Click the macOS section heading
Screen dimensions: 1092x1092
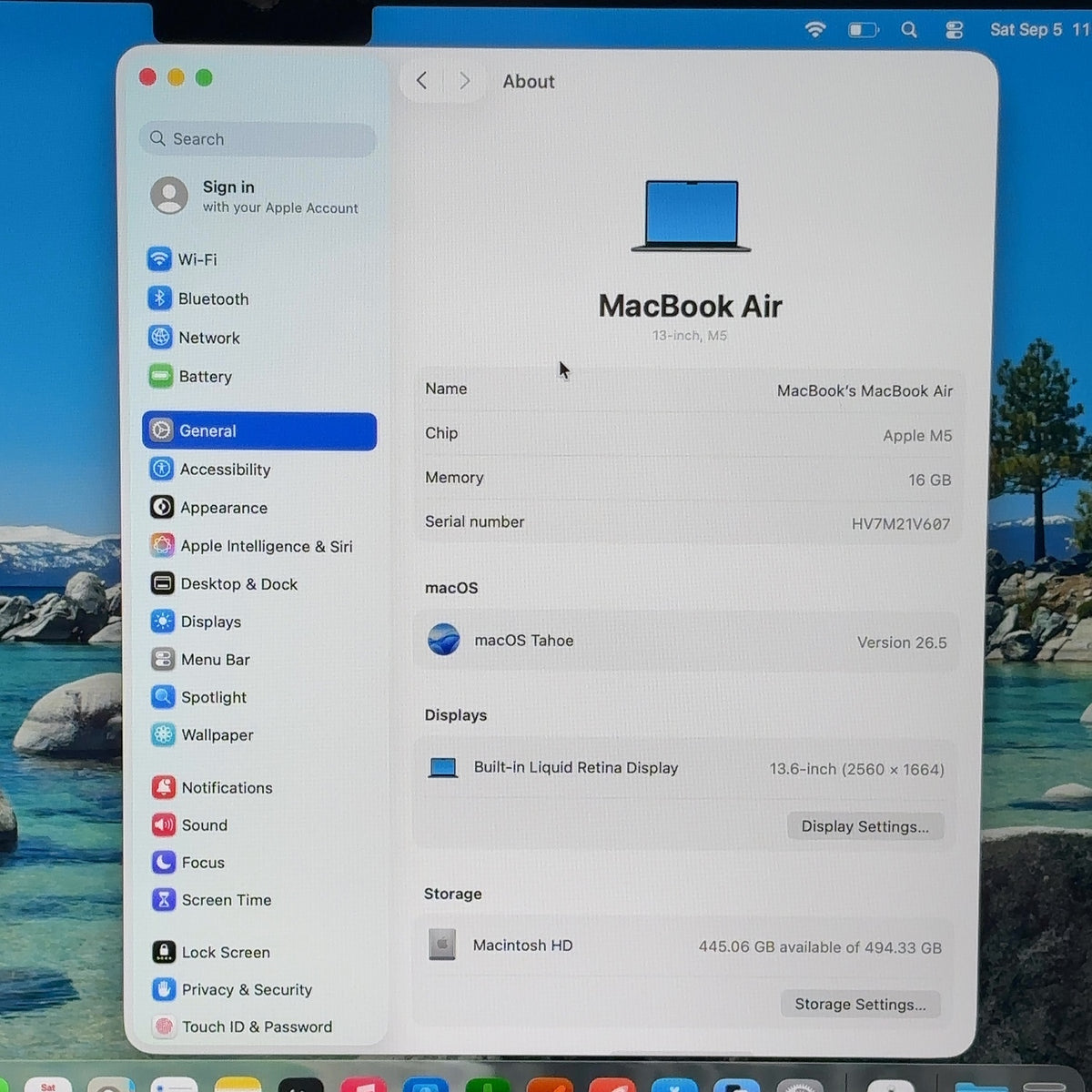(451, 588)
